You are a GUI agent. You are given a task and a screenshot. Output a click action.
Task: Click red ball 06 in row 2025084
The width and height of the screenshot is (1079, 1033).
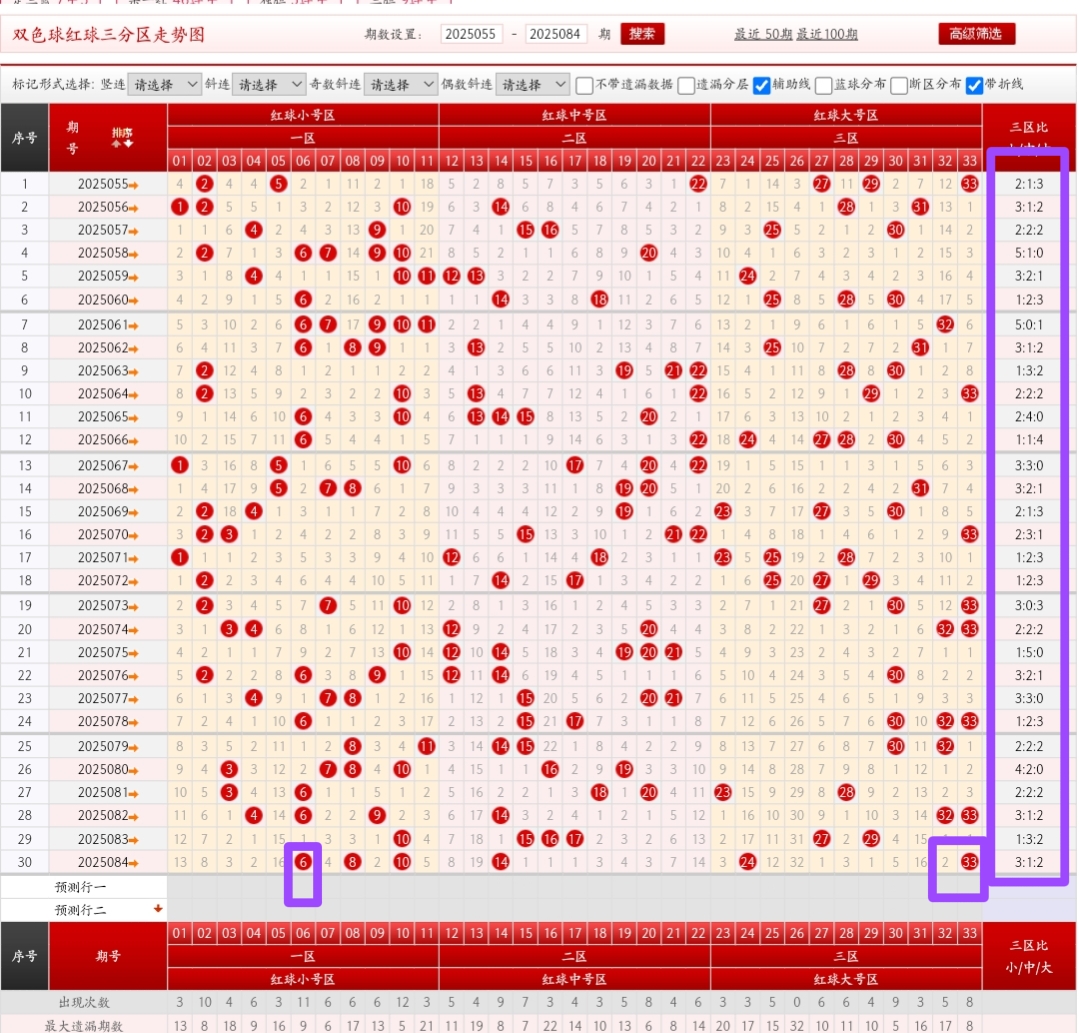[303, 861]
